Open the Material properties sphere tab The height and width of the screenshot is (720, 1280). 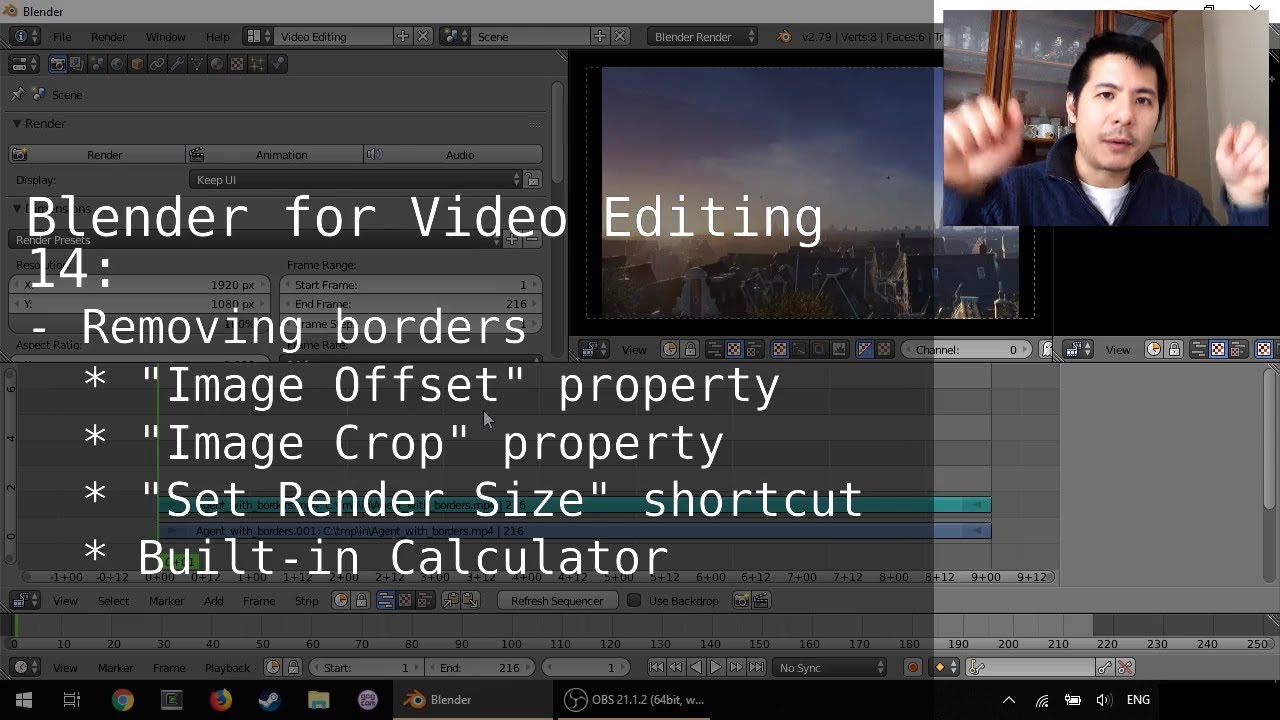coord(217,64)
